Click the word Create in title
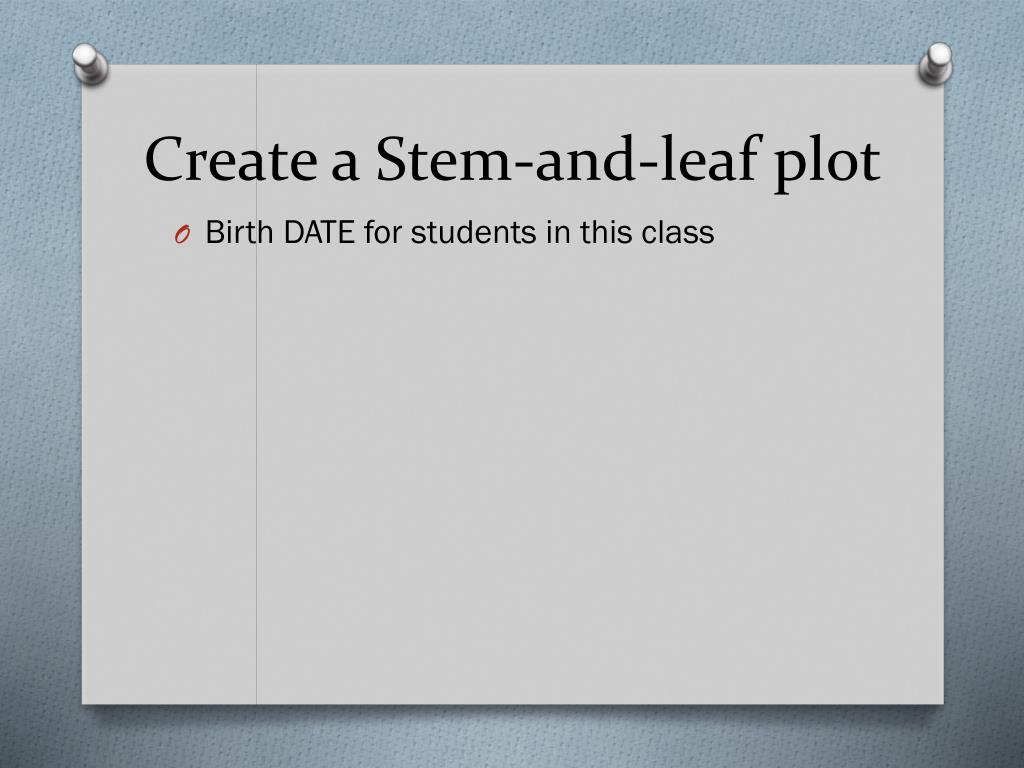The height and width of the screenshot is (768, 1024). click(x=231, y=160)
